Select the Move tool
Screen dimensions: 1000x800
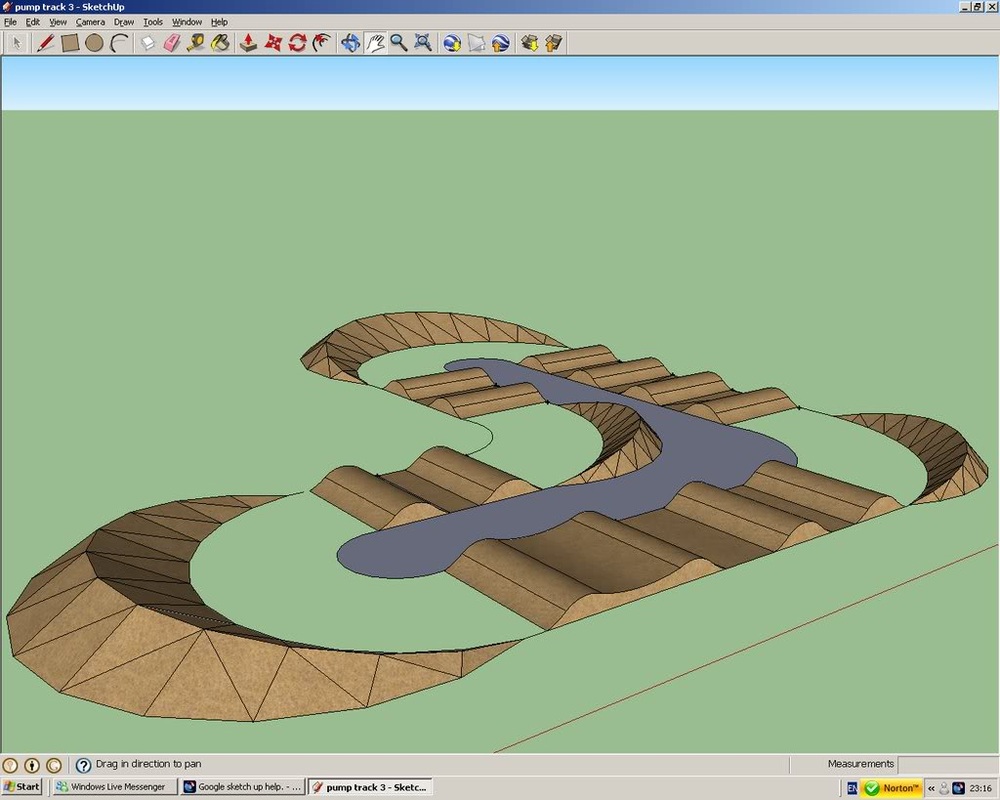(x=273, y=43)
